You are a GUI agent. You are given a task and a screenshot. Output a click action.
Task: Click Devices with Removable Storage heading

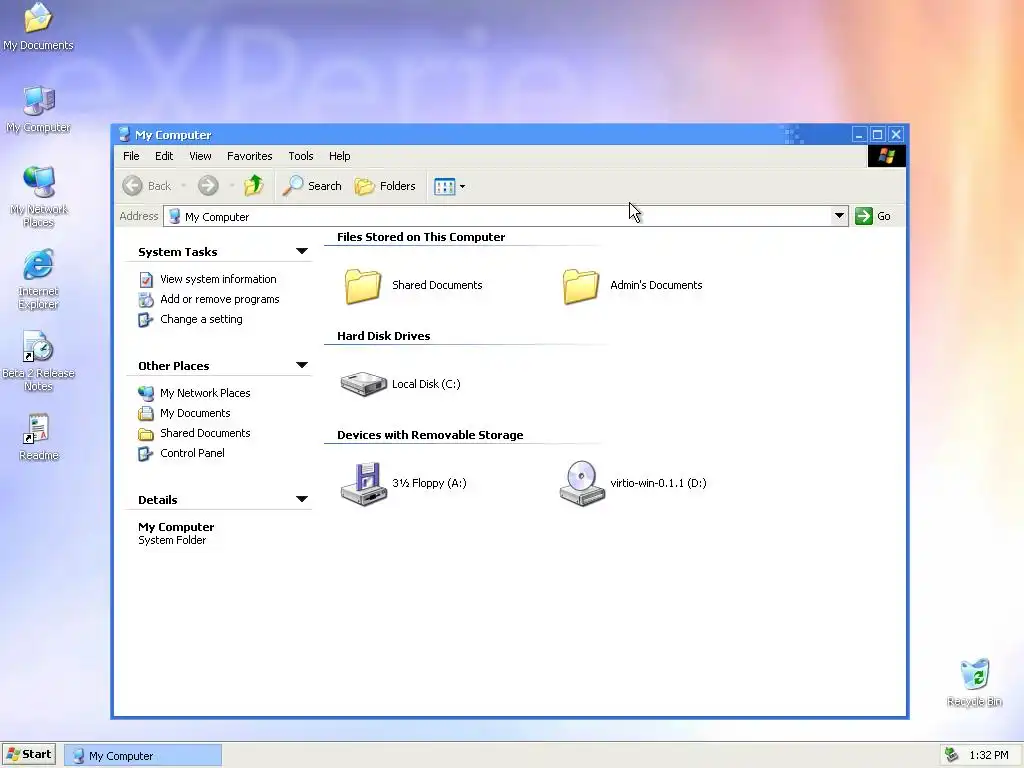click(x=430, y=435)
